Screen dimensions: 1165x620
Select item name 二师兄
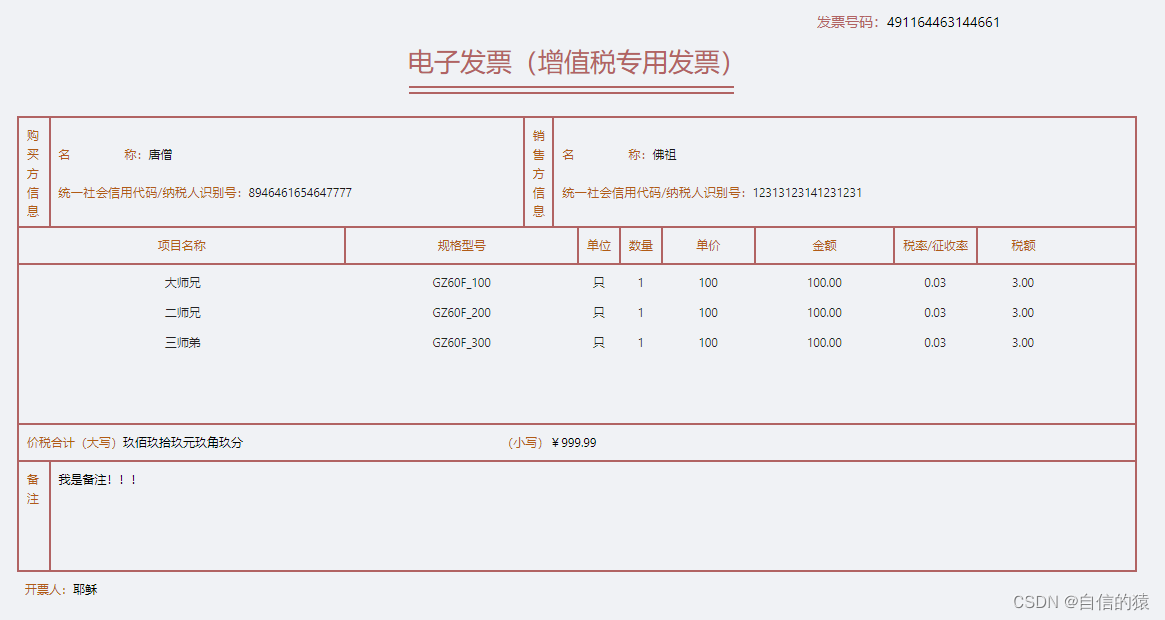click(182, 312)
